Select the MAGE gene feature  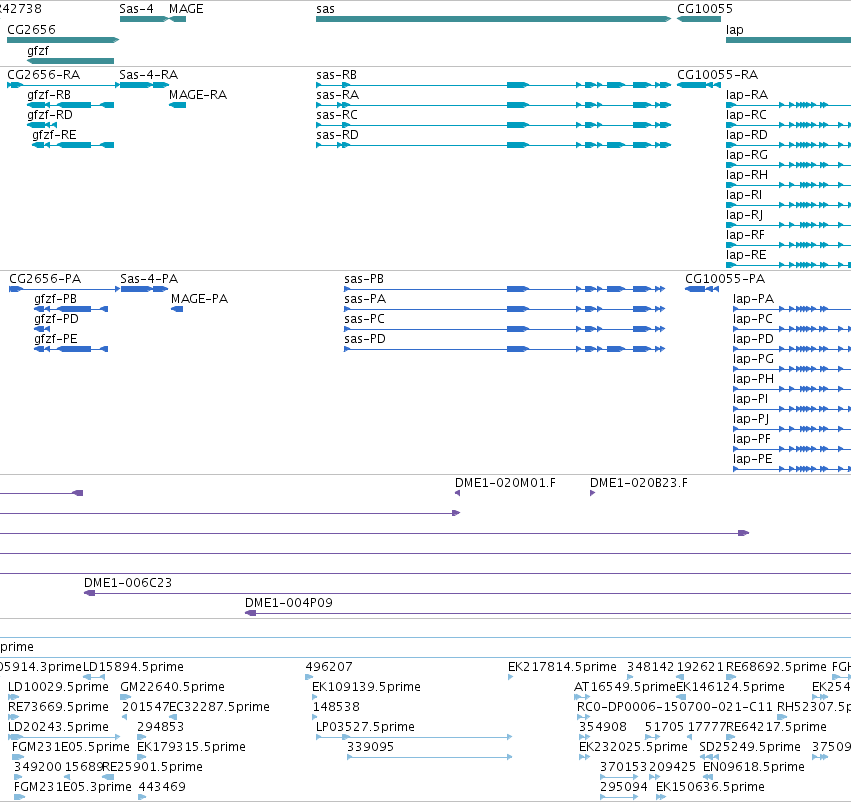click(177, 19)
